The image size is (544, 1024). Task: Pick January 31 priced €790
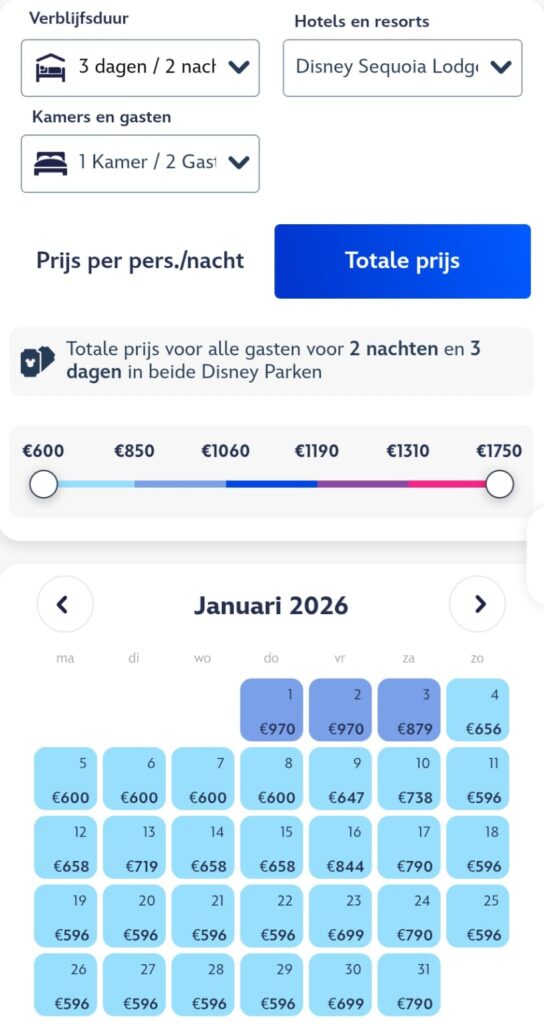click(409, 985)
